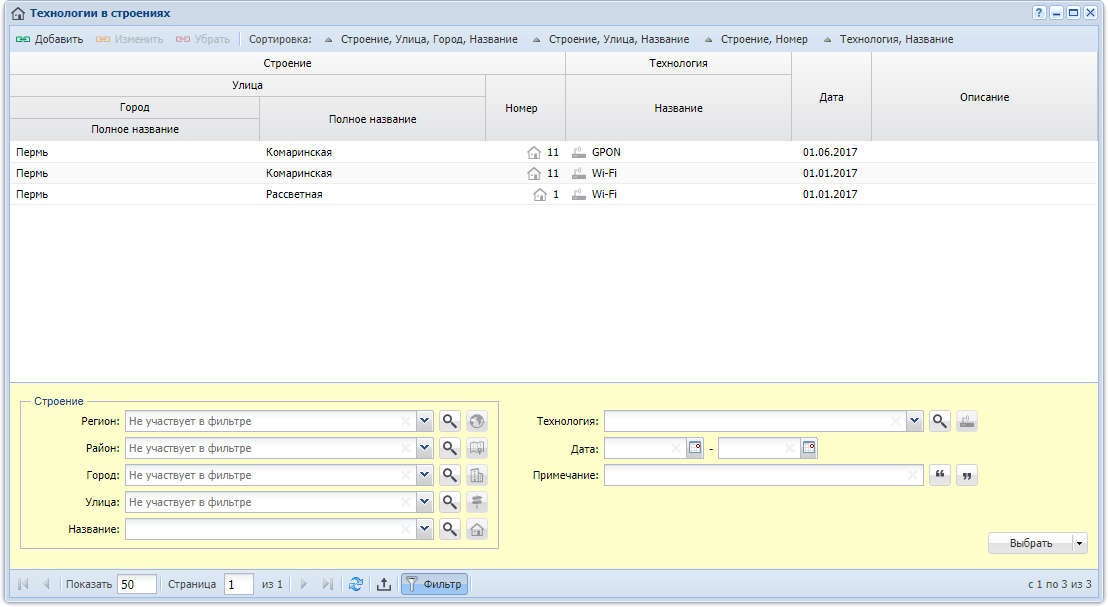This screenshot has width=1108, height=607.
Task: Click search magnifier next to Название
Action: pos(449,529)
